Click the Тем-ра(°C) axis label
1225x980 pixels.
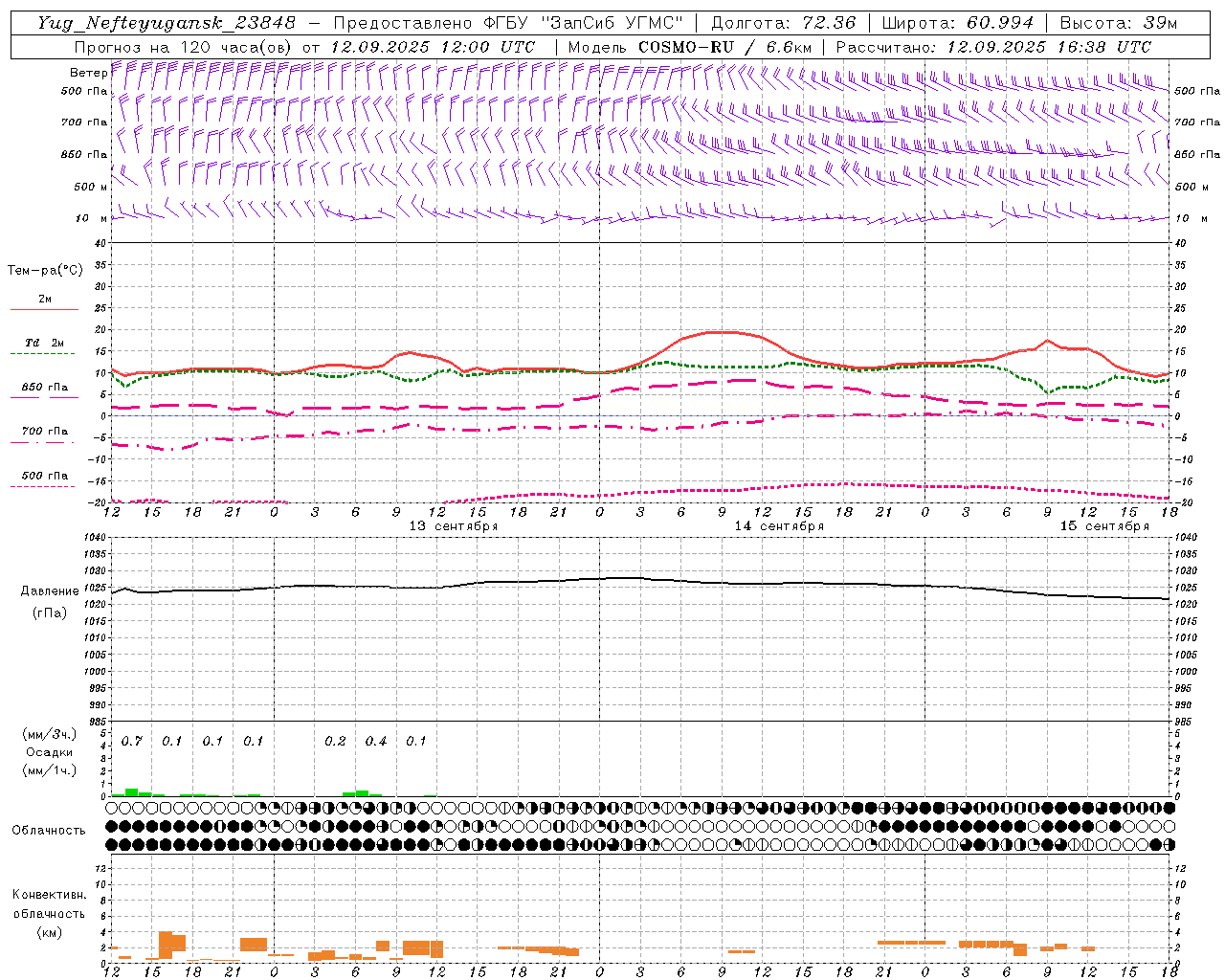pyautogui.click(x=45, y=271)
